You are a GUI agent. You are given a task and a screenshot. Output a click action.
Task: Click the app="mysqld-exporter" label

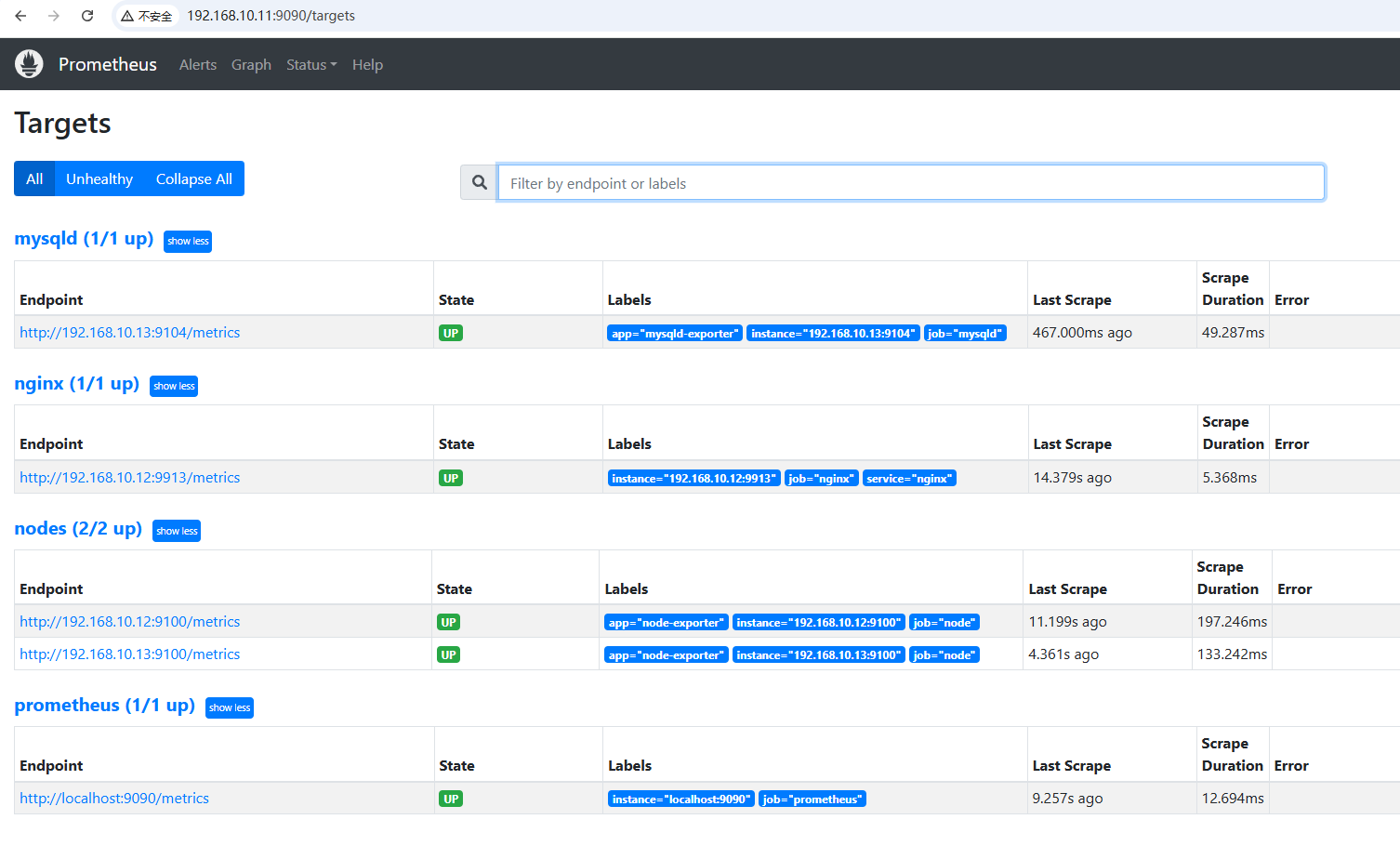point(675,334)
